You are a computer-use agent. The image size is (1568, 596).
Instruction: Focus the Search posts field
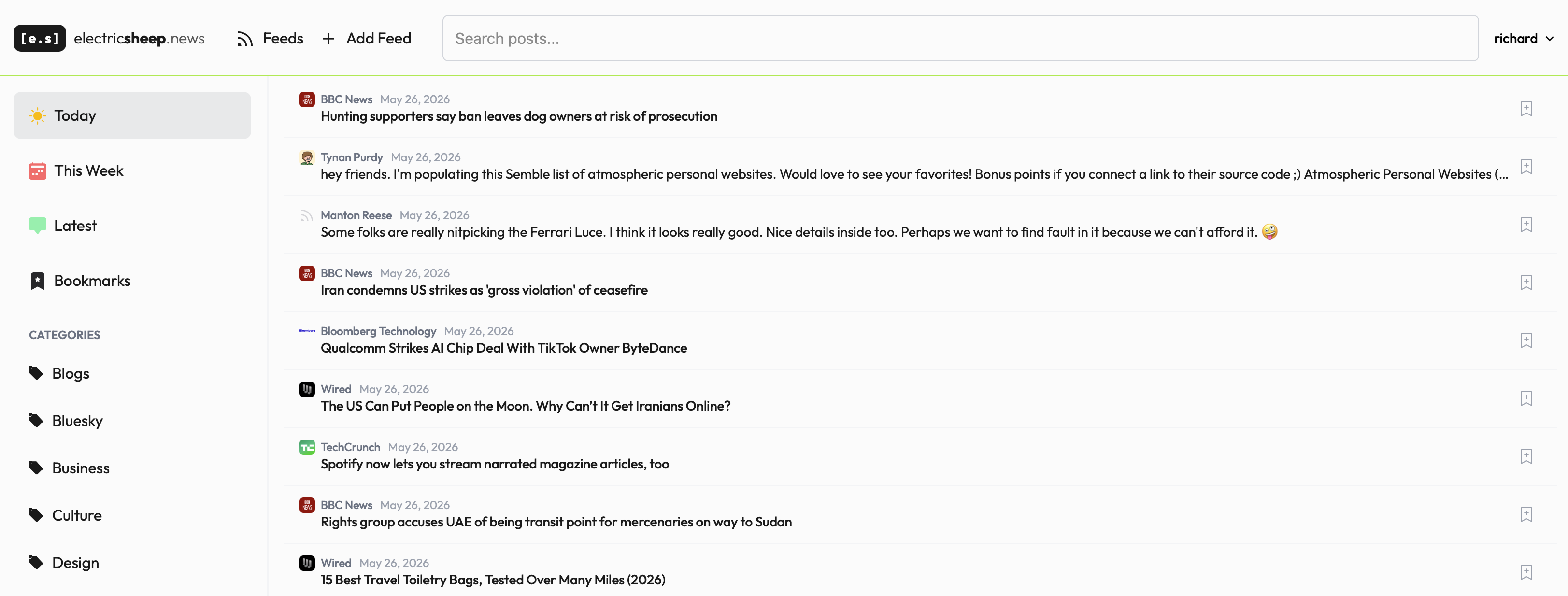tap(960, 38)
